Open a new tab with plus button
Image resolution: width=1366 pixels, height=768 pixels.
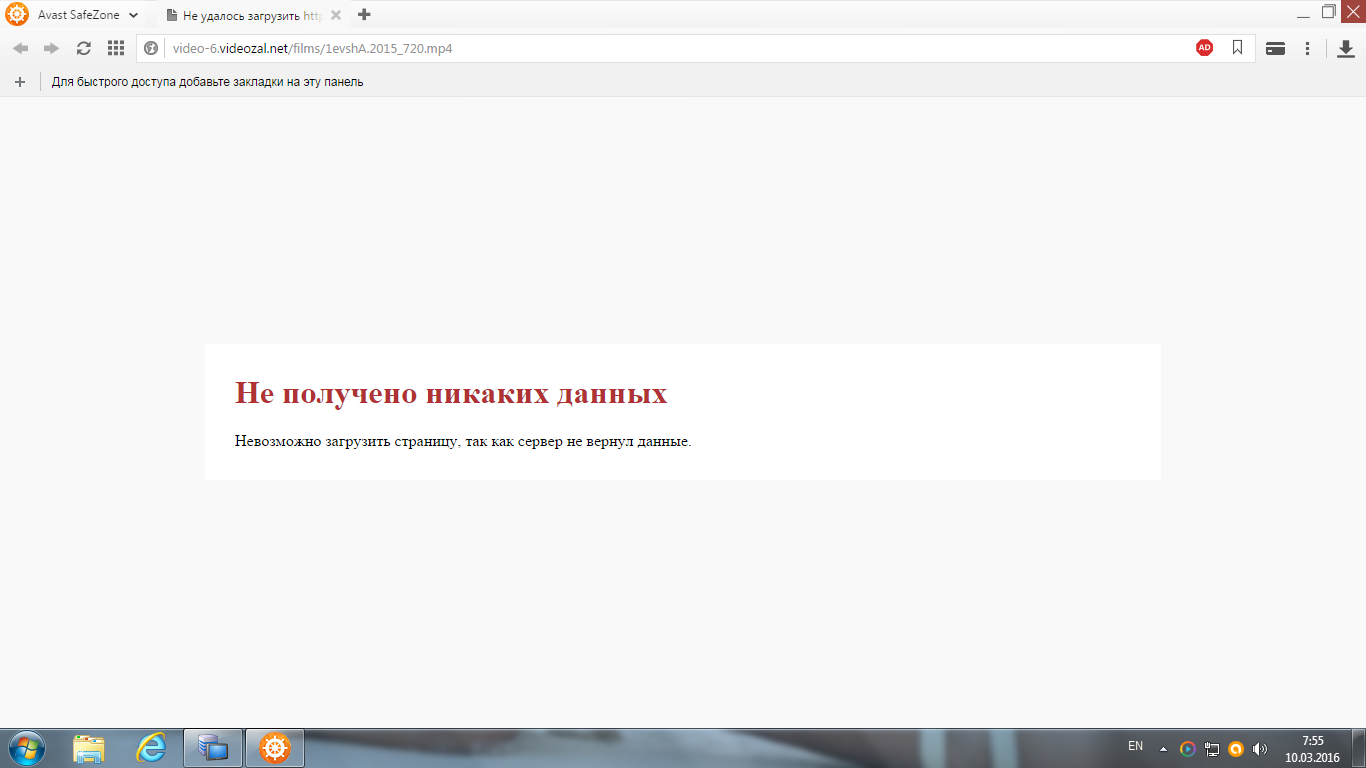pyautogui.click(x=364, y=14)
